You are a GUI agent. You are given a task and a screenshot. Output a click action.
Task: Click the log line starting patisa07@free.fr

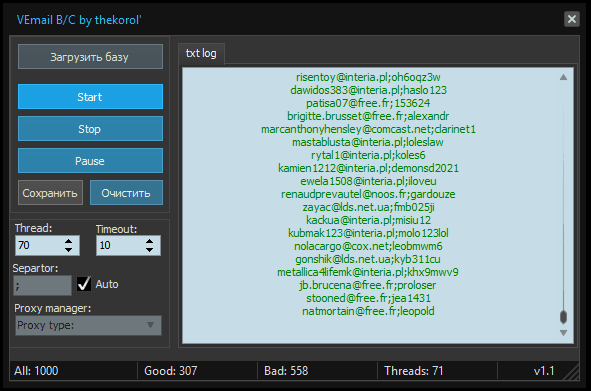click(368, 103)
